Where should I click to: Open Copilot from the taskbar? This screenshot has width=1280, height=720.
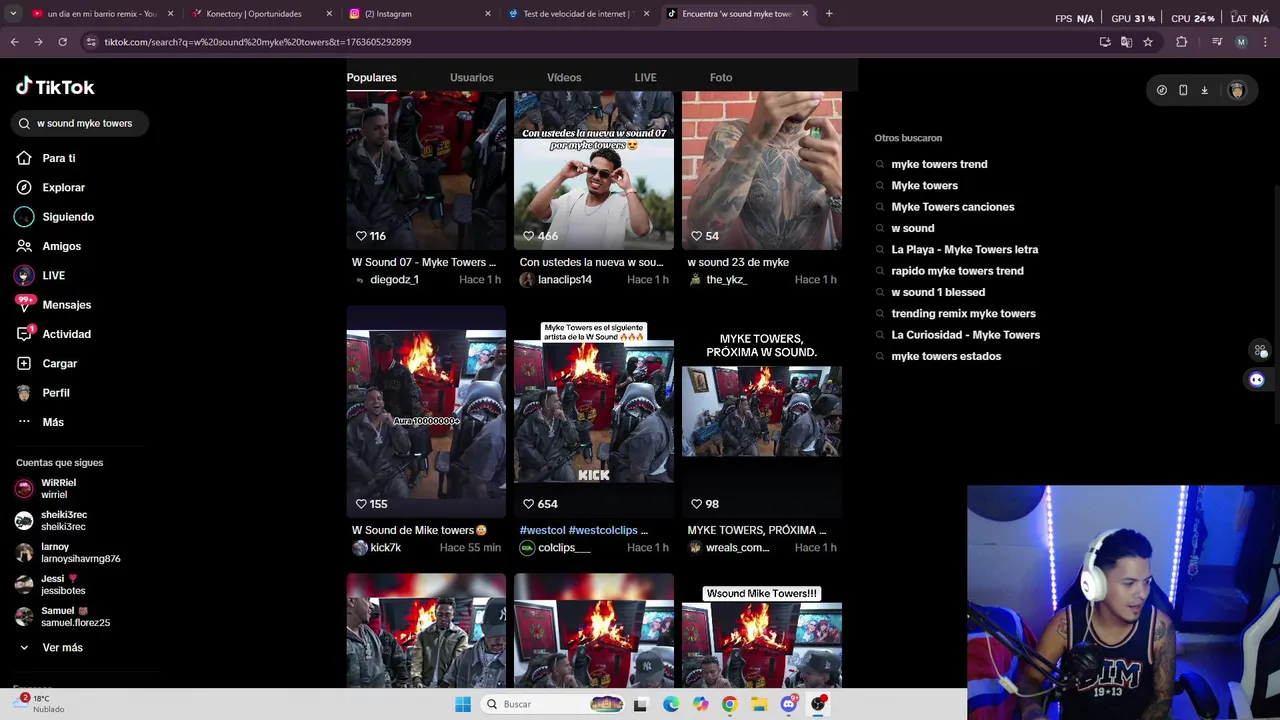coord(701,704)
